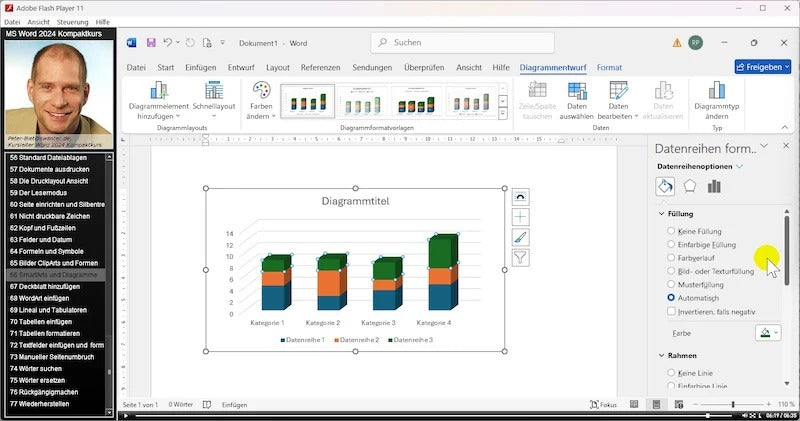
Task: Click the Freigeben button
Action: point(762,67)
